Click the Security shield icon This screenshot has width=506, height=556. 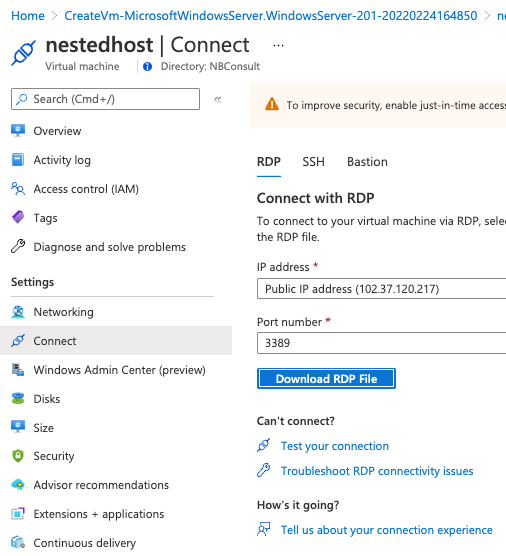(18, 456)
